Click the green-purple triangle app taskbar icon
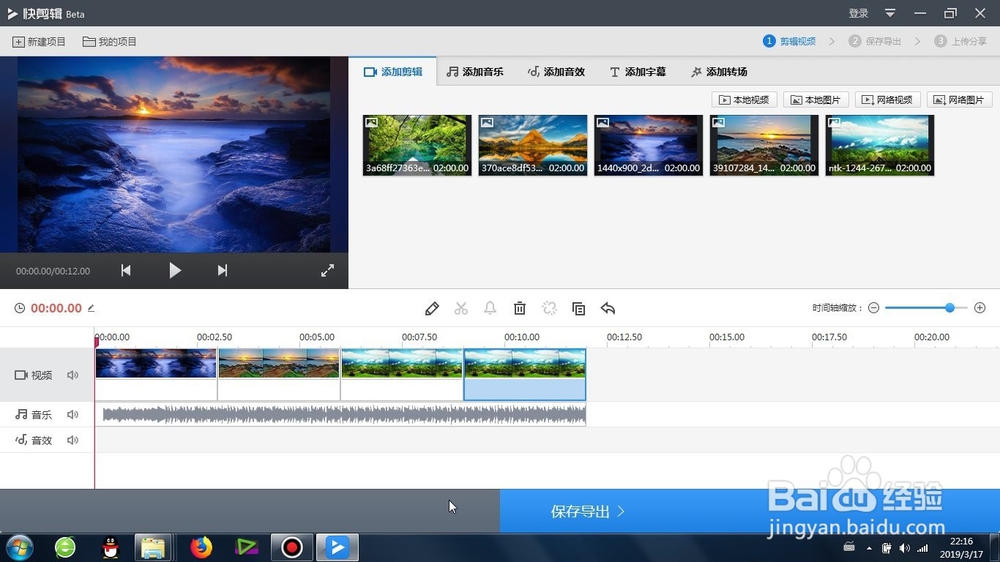This screenshot has height=562, width=1000. [246, 547]
